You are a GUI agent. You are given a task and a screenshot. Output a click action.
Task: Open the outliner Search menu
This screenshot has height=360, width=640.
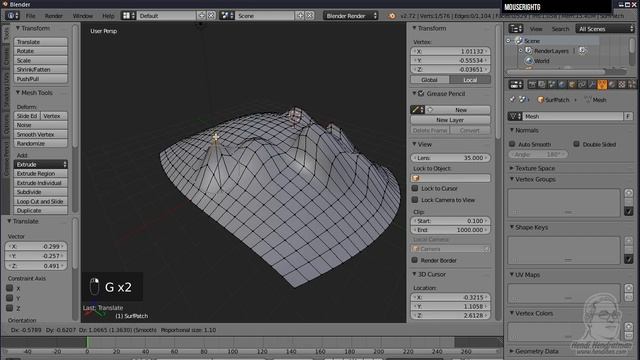(560, 29)
